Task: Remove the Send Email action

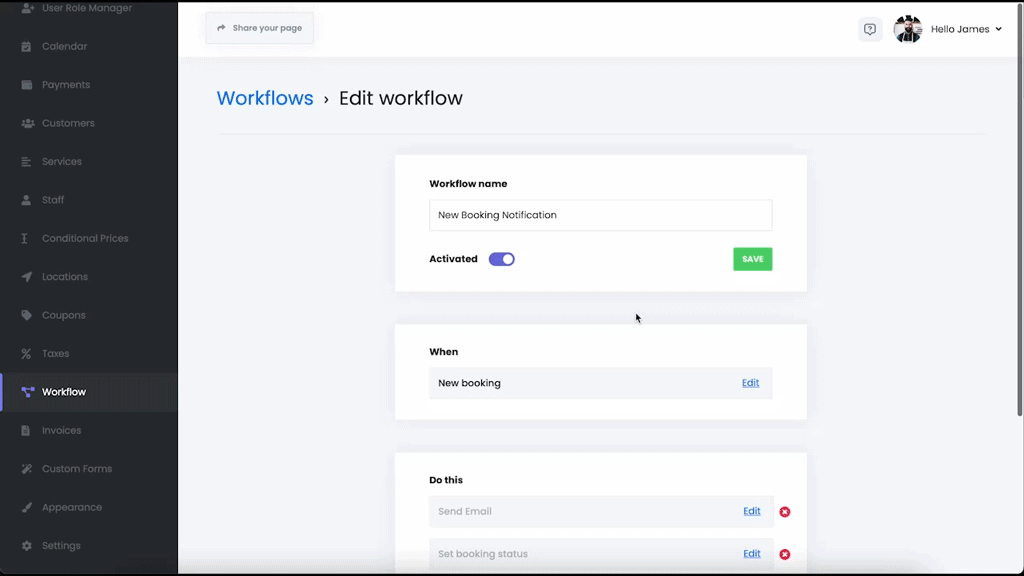Action: 785,512
